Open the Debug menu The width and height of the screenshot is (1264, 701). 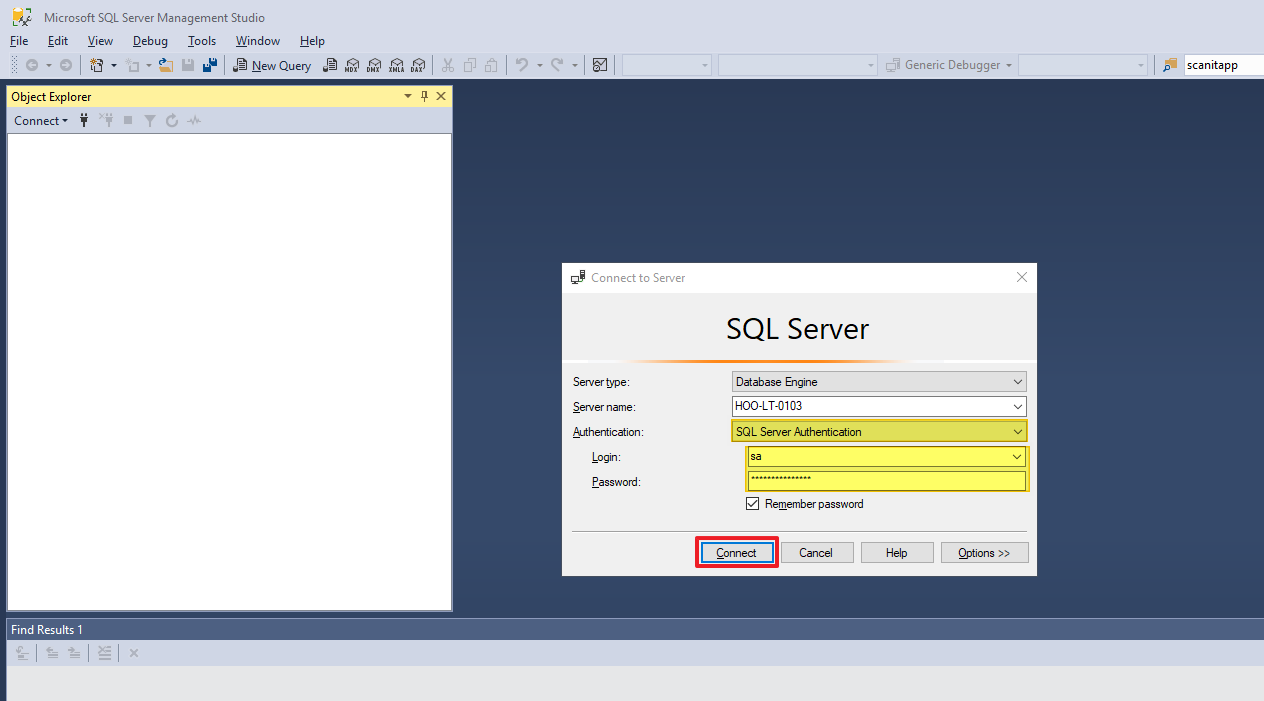click(150, 41)
